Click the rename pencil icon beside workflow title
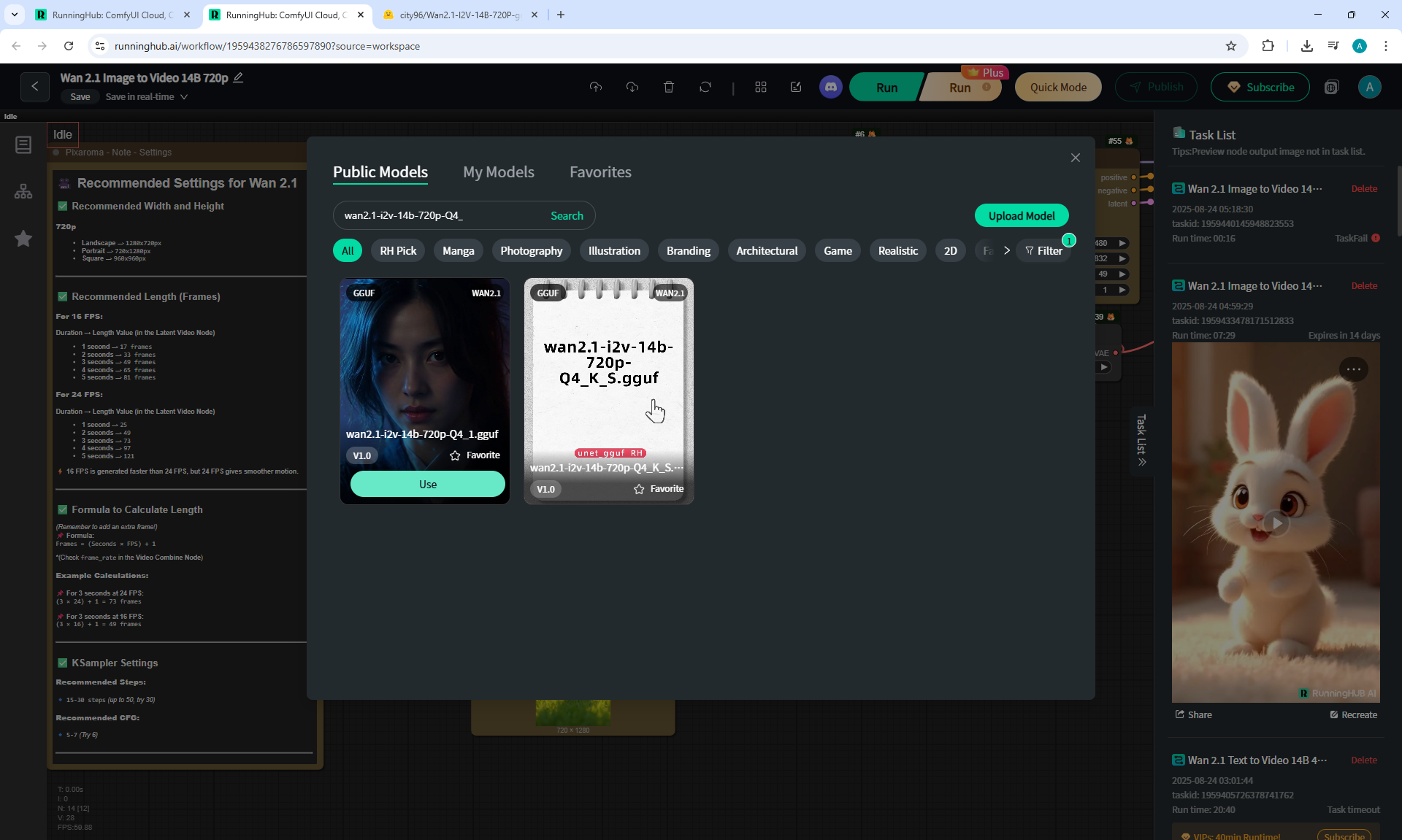The image size is (1402, 840). [238, 77]
